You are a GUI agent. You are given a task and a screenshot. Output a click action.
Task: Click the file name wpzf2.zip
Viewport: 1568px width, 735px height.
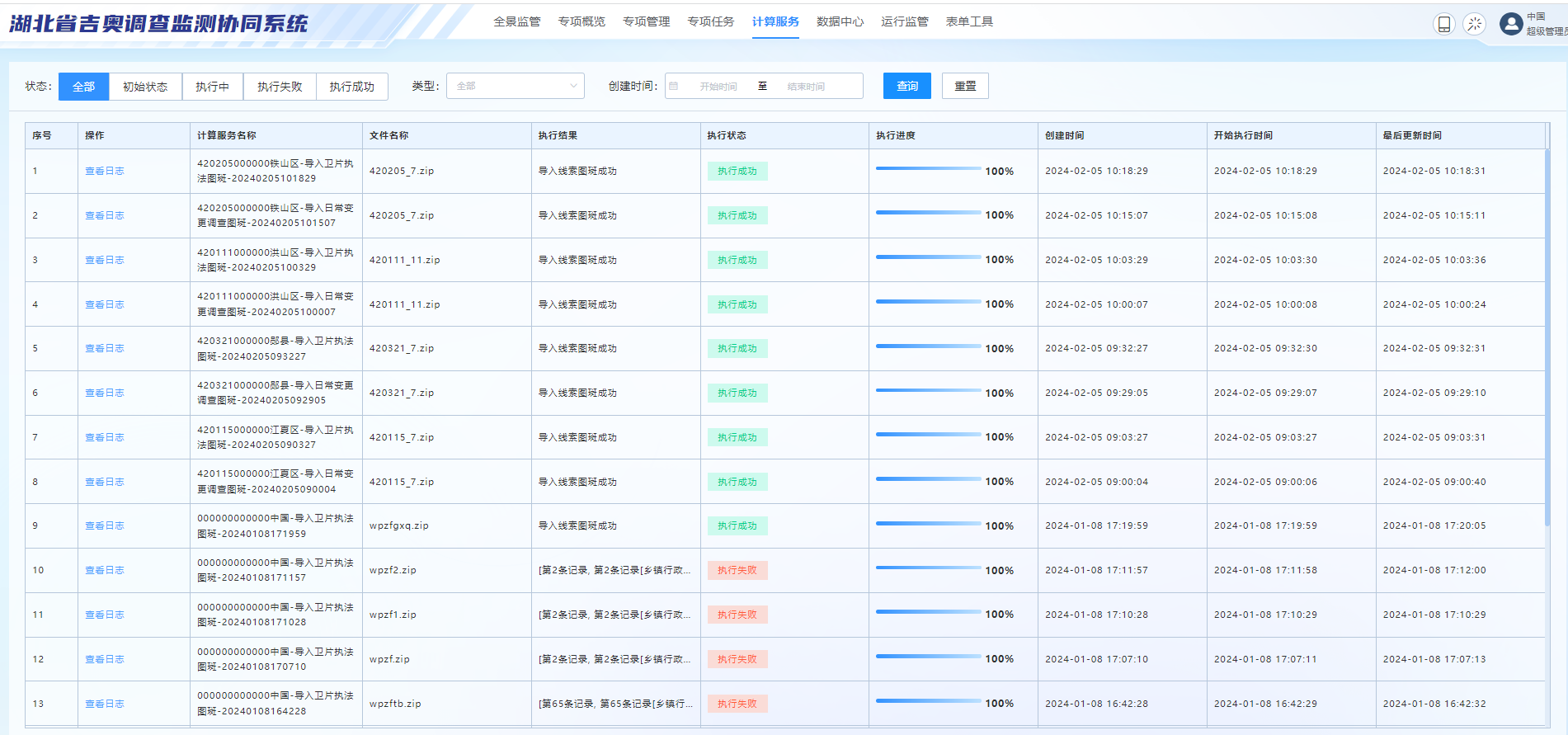(x=393, y=570)
